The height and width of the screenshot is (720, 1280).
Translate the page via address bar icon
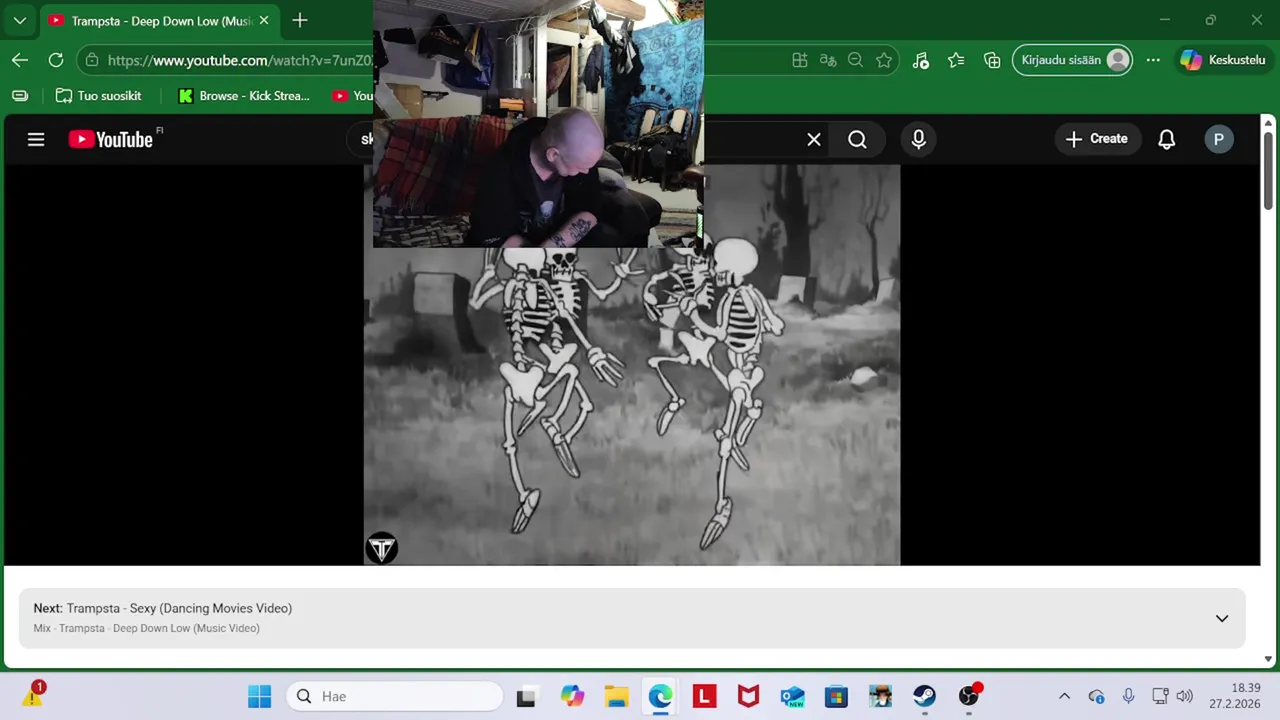828,60
